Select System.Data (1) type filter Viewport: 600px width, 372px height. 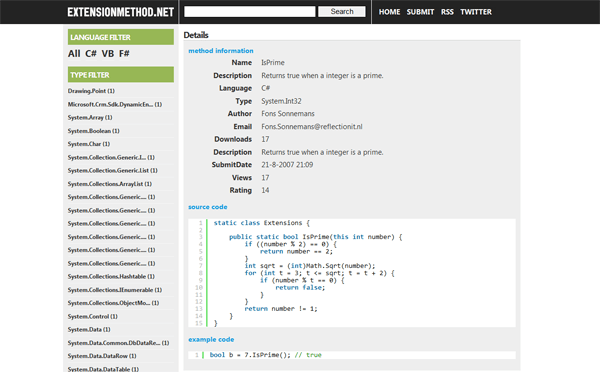[89, 329]
